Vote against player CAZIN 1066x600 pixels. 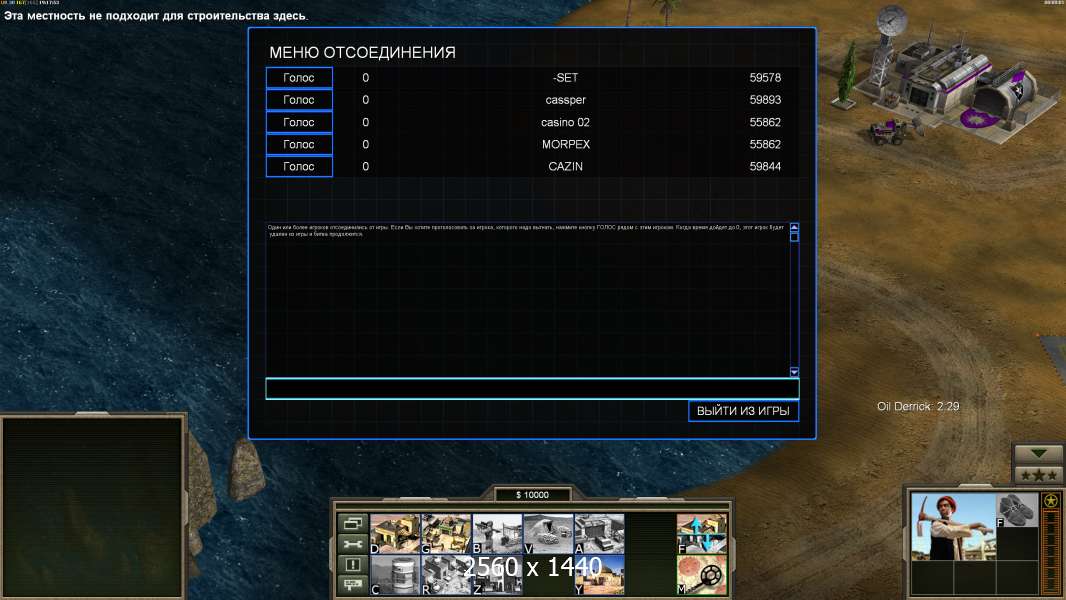[x=299, y=166]
